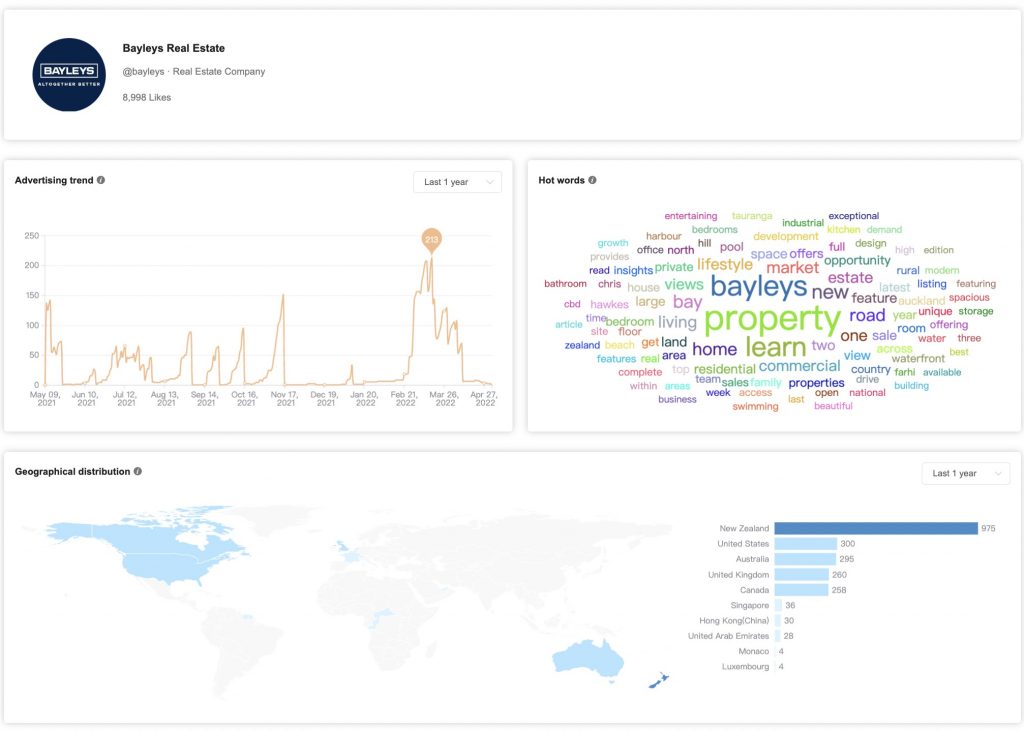
Task: Click the United Kingdom bar showing 260
Action: click(801, 575)
